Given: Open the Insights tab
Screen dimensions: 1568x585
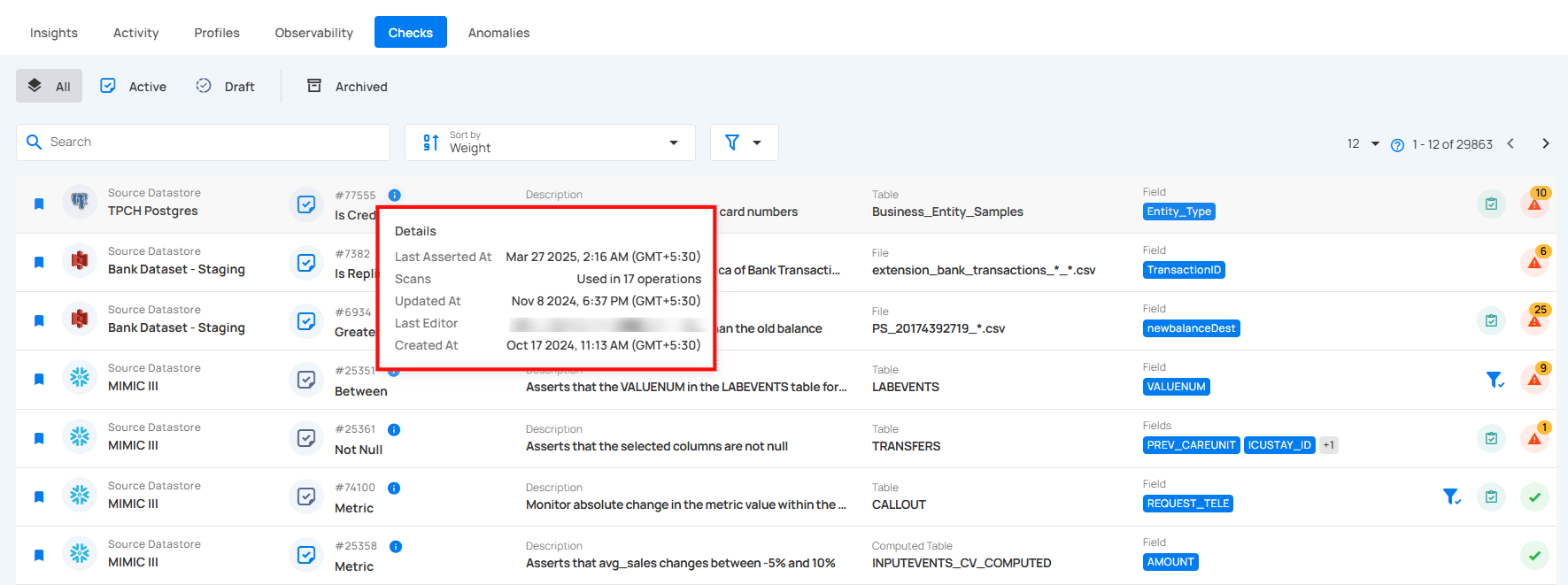Looking at the screenshot, I should click(53, 33).
